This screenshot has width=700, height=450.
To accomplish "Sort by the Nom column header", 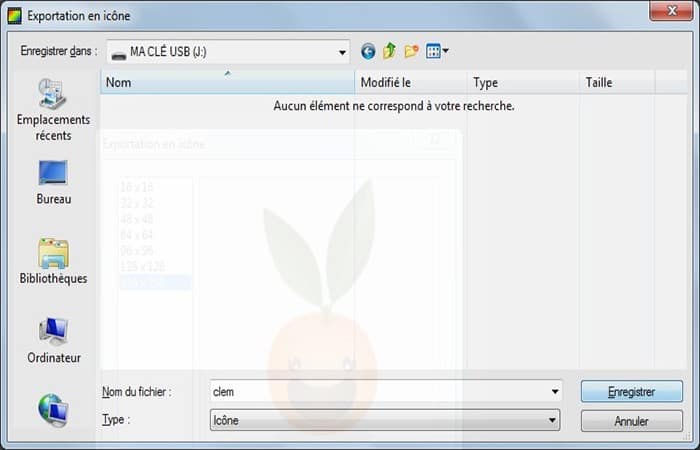I will (x=228, y=83).
